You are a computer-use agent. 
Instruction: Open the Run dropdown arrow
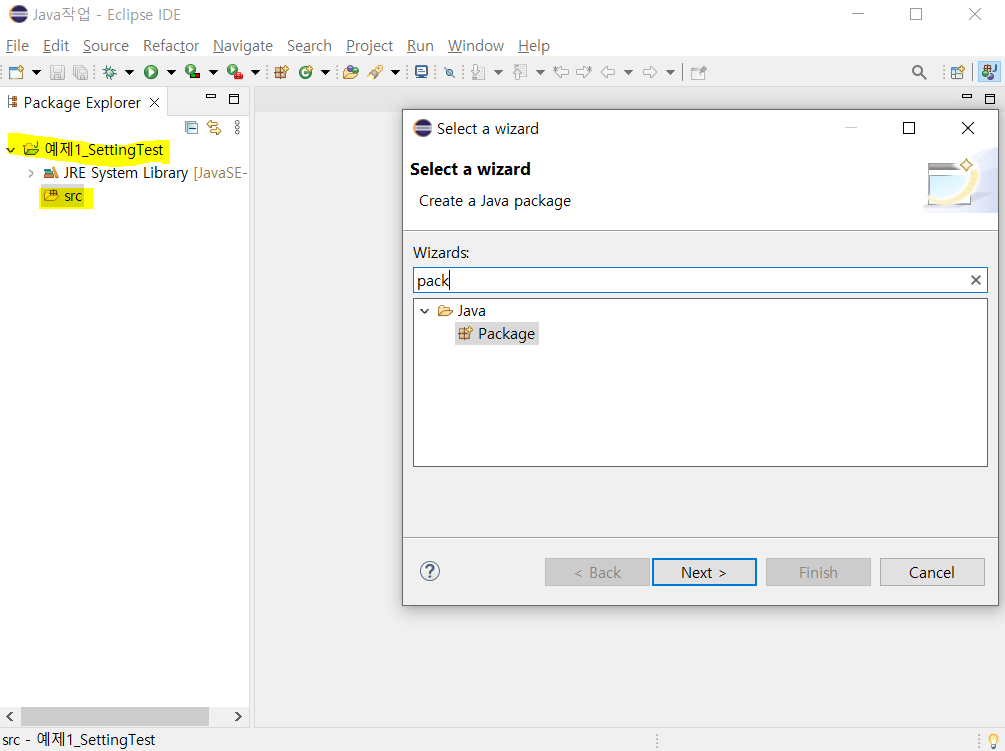click(x=171, y=72)
